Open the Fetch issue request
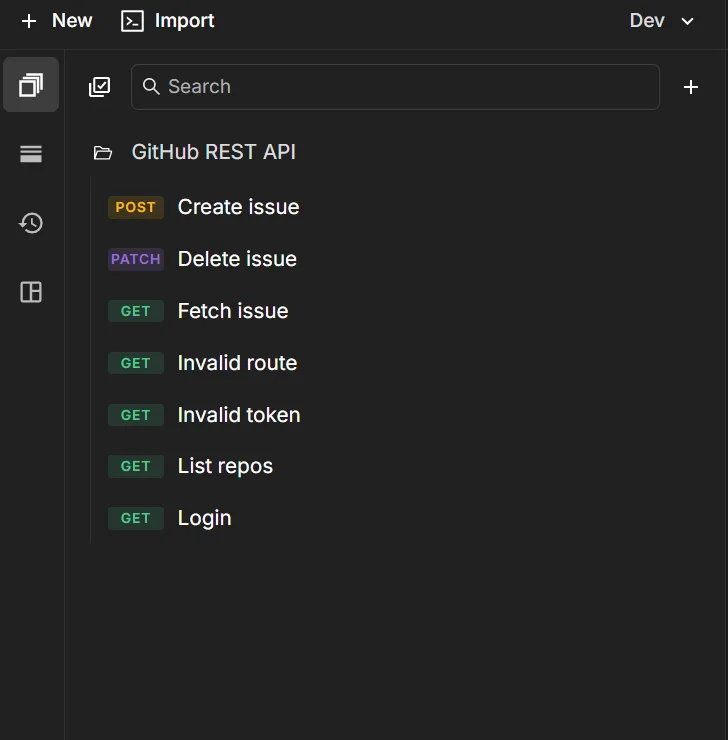The image size is (728, 740). pos(233,311)
